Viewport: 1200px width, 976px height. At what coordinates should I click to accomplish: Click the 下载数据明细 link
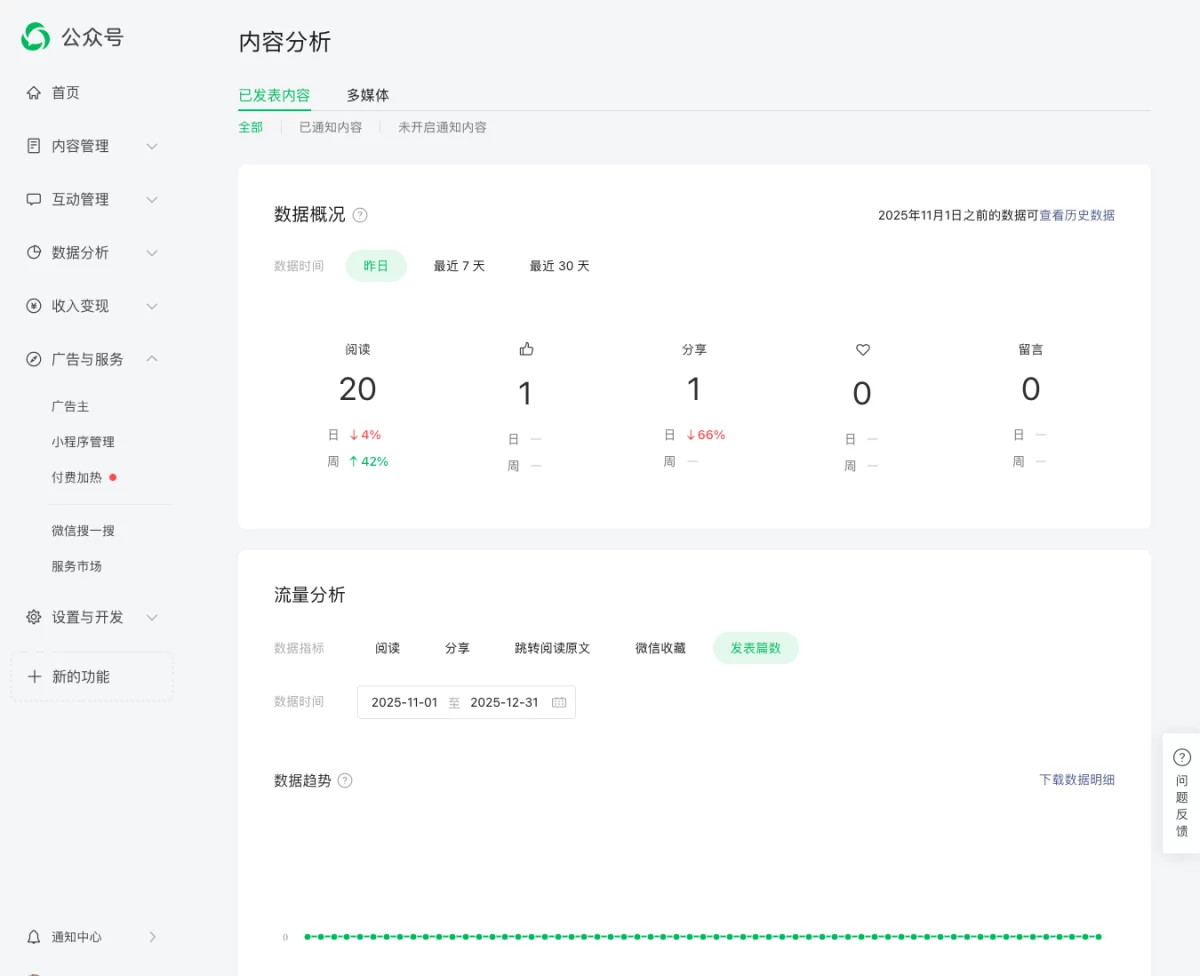(x=1077, y=780)
